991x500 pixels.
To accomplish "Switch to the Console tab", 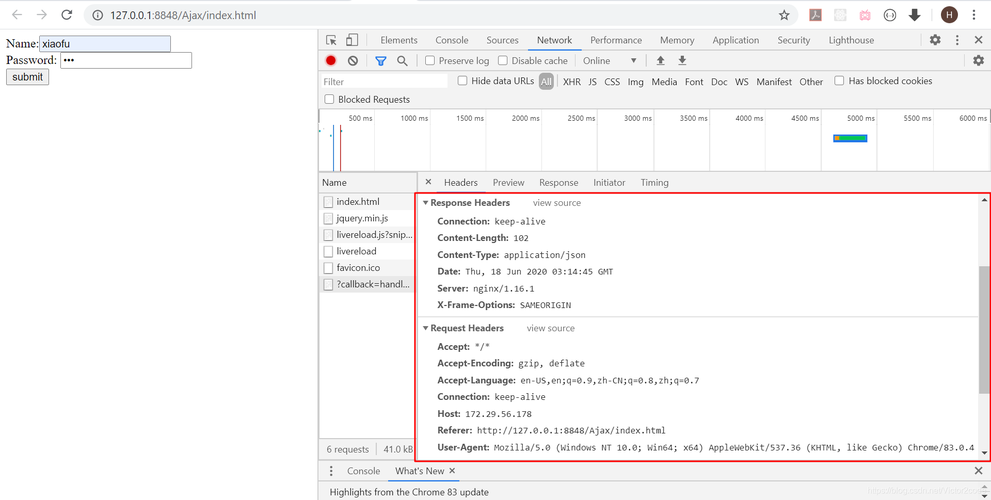I will tap(452, 40).
